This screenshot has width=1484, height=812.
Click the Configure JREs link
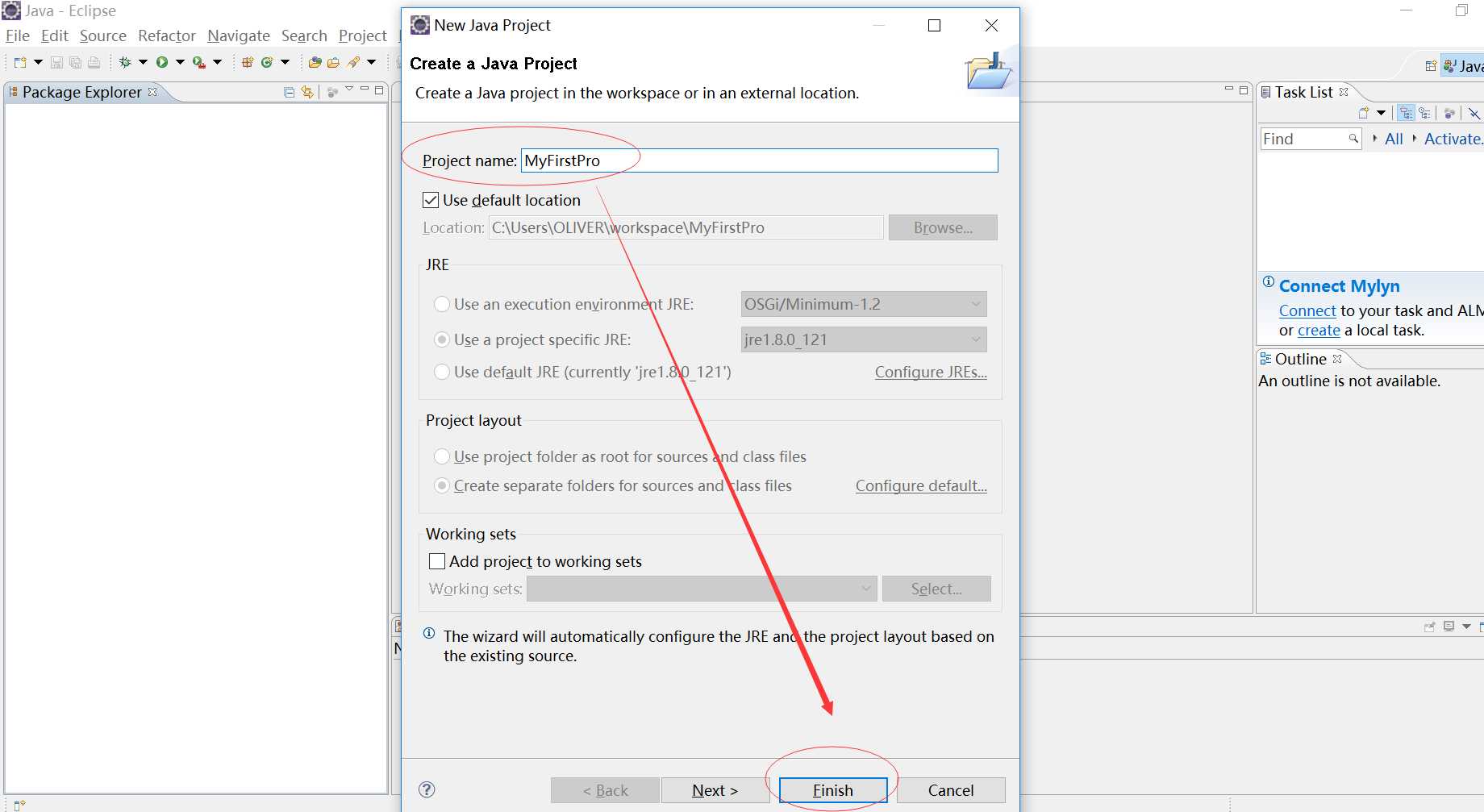click(931, 372)
